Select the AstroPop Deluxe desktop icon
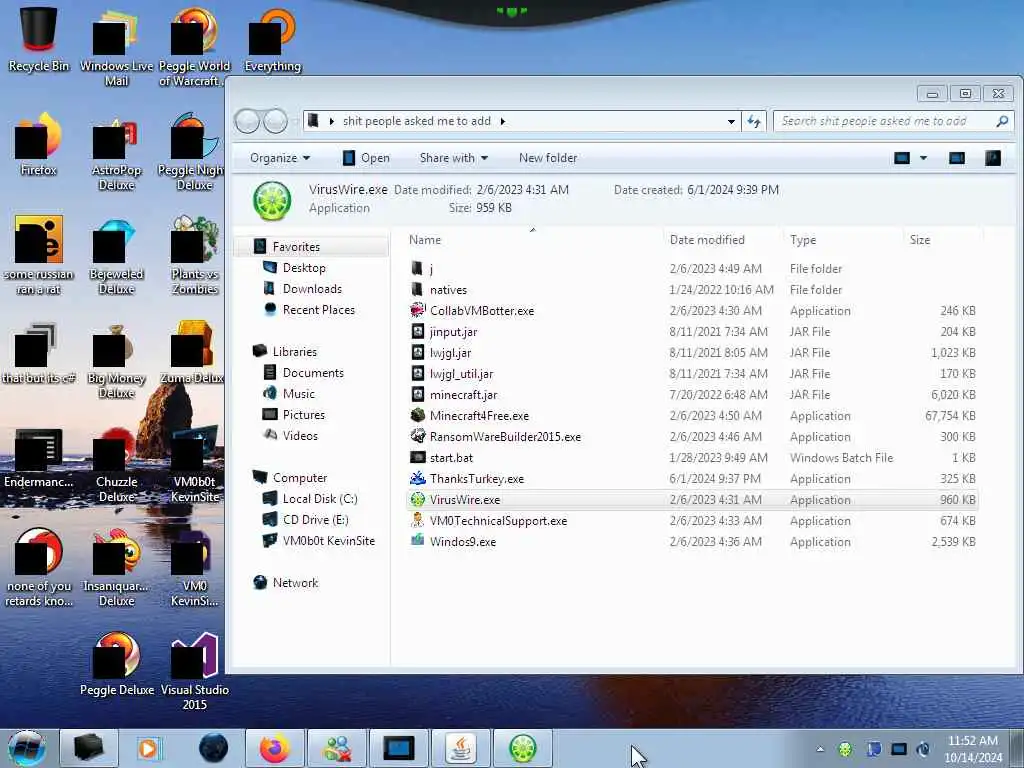Screen dimensions: 1024x768 click(x=116, y=153)
